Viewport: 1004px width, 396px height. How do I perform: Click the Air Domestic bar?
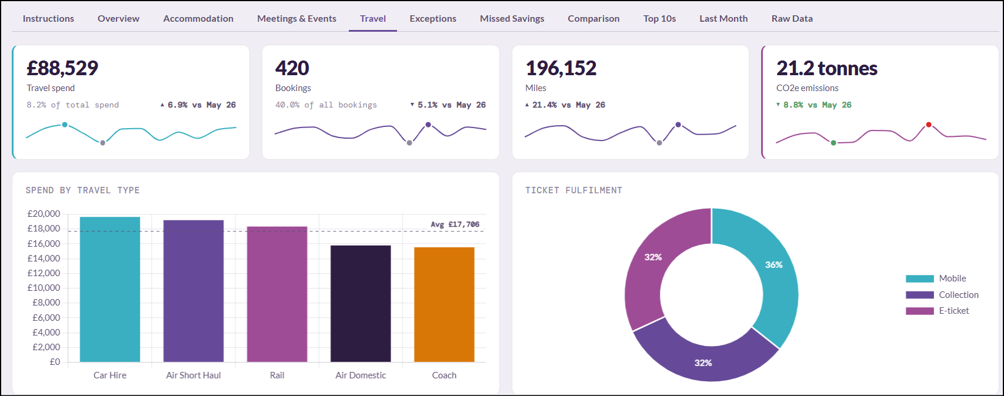(x=360, y=304)
